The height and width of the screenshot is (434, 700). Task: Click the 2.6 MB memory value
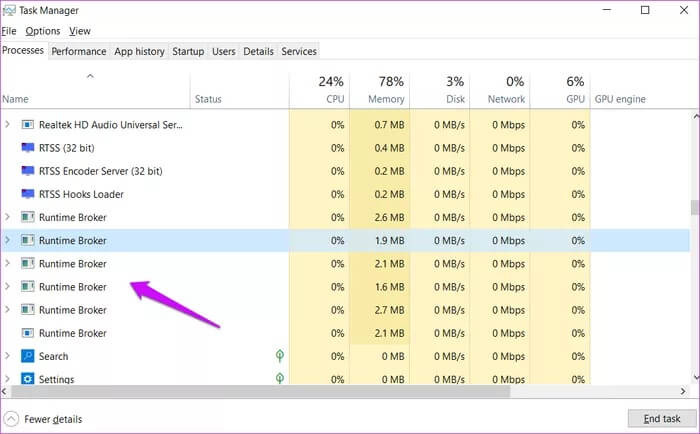point(389,217)
